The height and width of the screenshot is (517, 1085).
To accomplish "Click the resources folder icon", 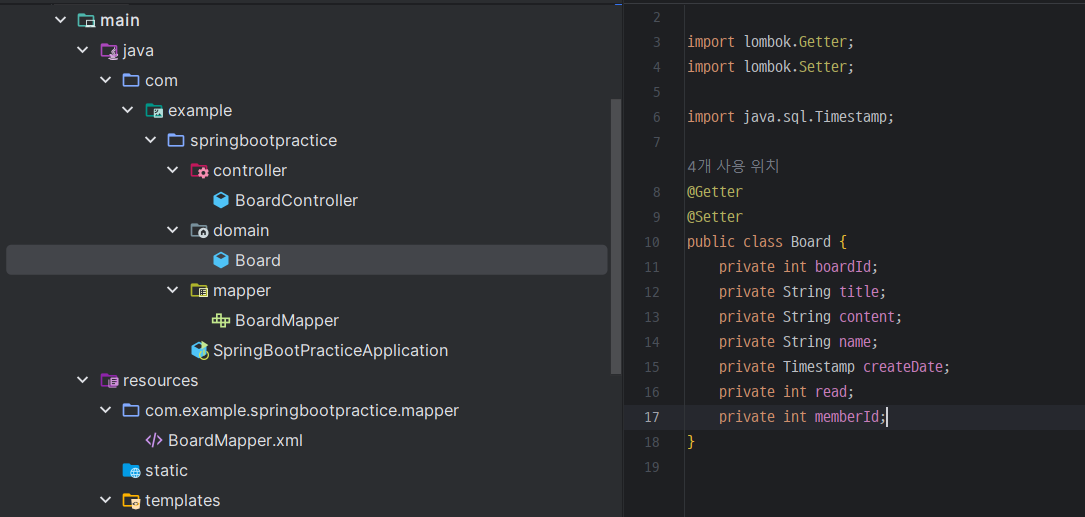I will pos(109,381).
